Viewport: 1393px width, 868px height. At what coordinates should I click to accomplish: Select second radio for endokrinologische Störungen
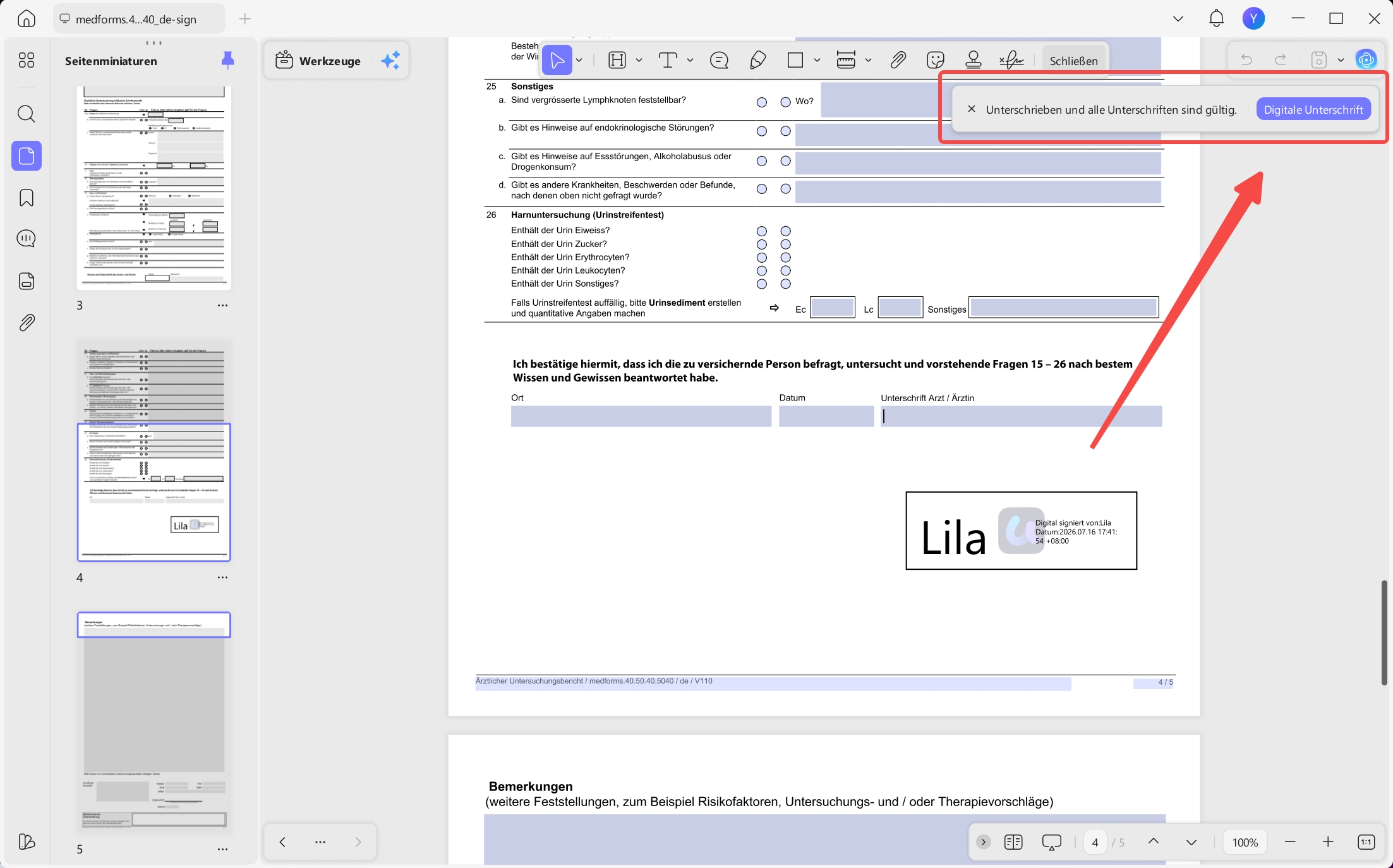click(x=785, y=131)
